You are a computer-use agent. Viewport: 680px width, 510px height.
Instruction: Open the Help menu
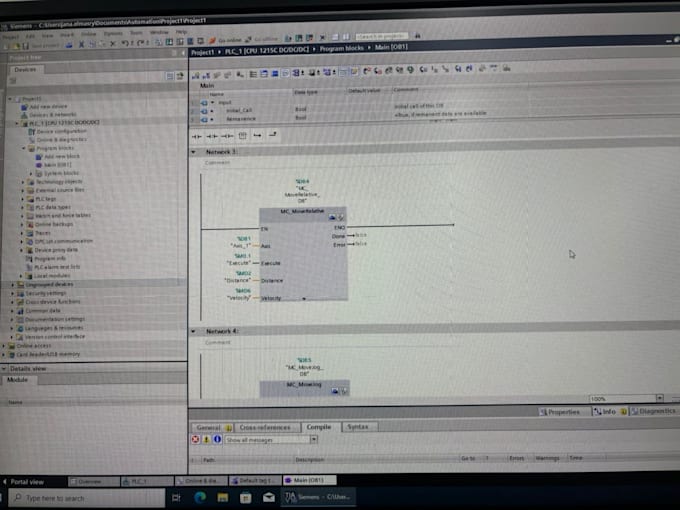[x=182, y=32]
